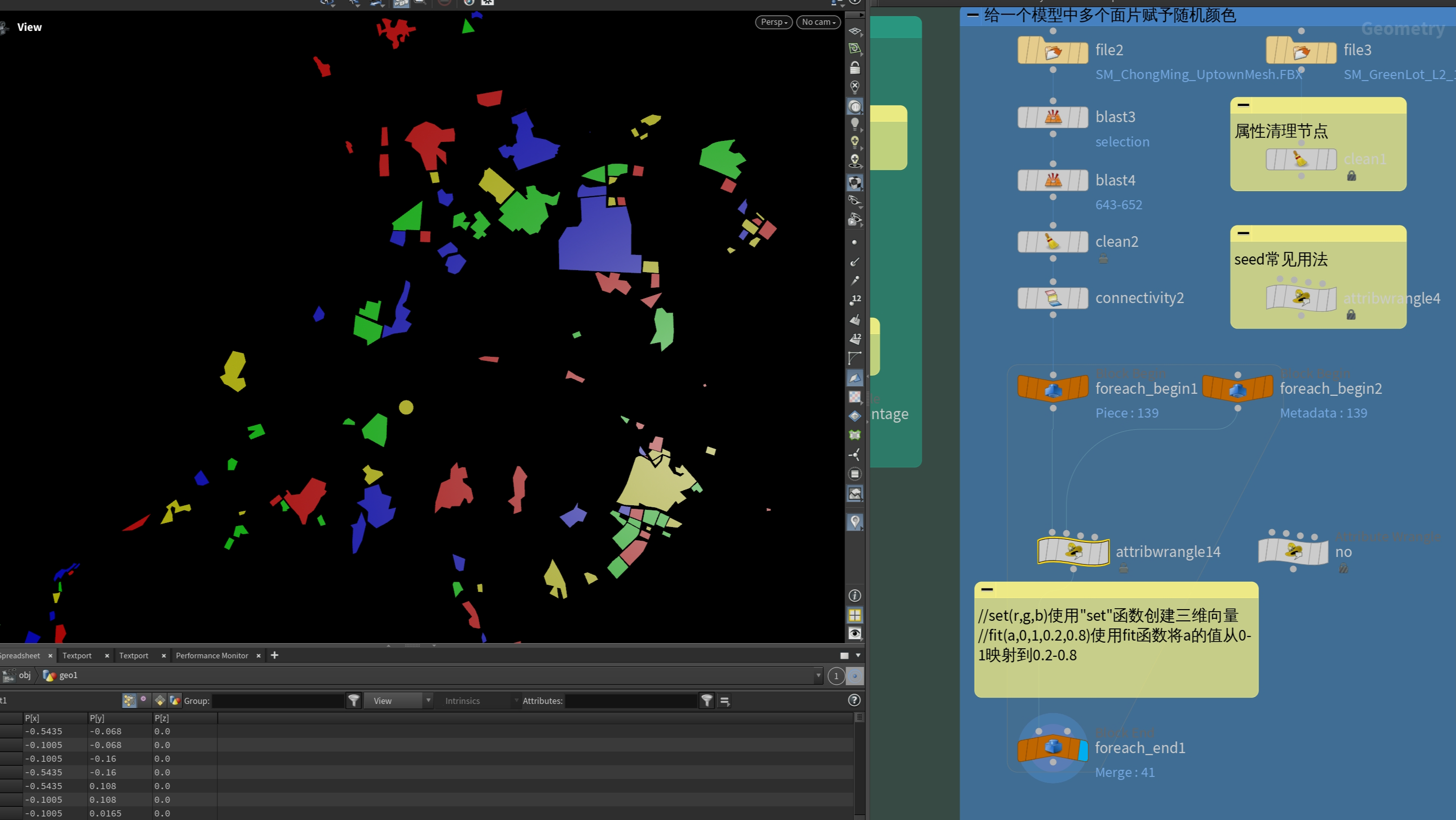Toggle the follow-selection pin button
The width and height of the screenshot is (1456, 820).
(x=854, y=676)
